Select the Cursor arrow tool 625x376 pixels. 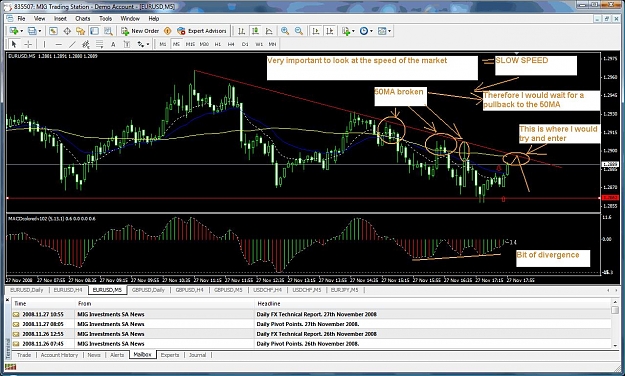tap(14, 44)
